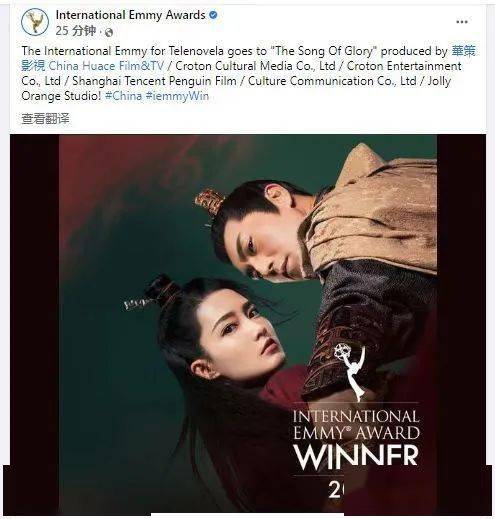Follow the #iemmyWin hashtag
Screen dimensions: 495x519
[177, 96]
